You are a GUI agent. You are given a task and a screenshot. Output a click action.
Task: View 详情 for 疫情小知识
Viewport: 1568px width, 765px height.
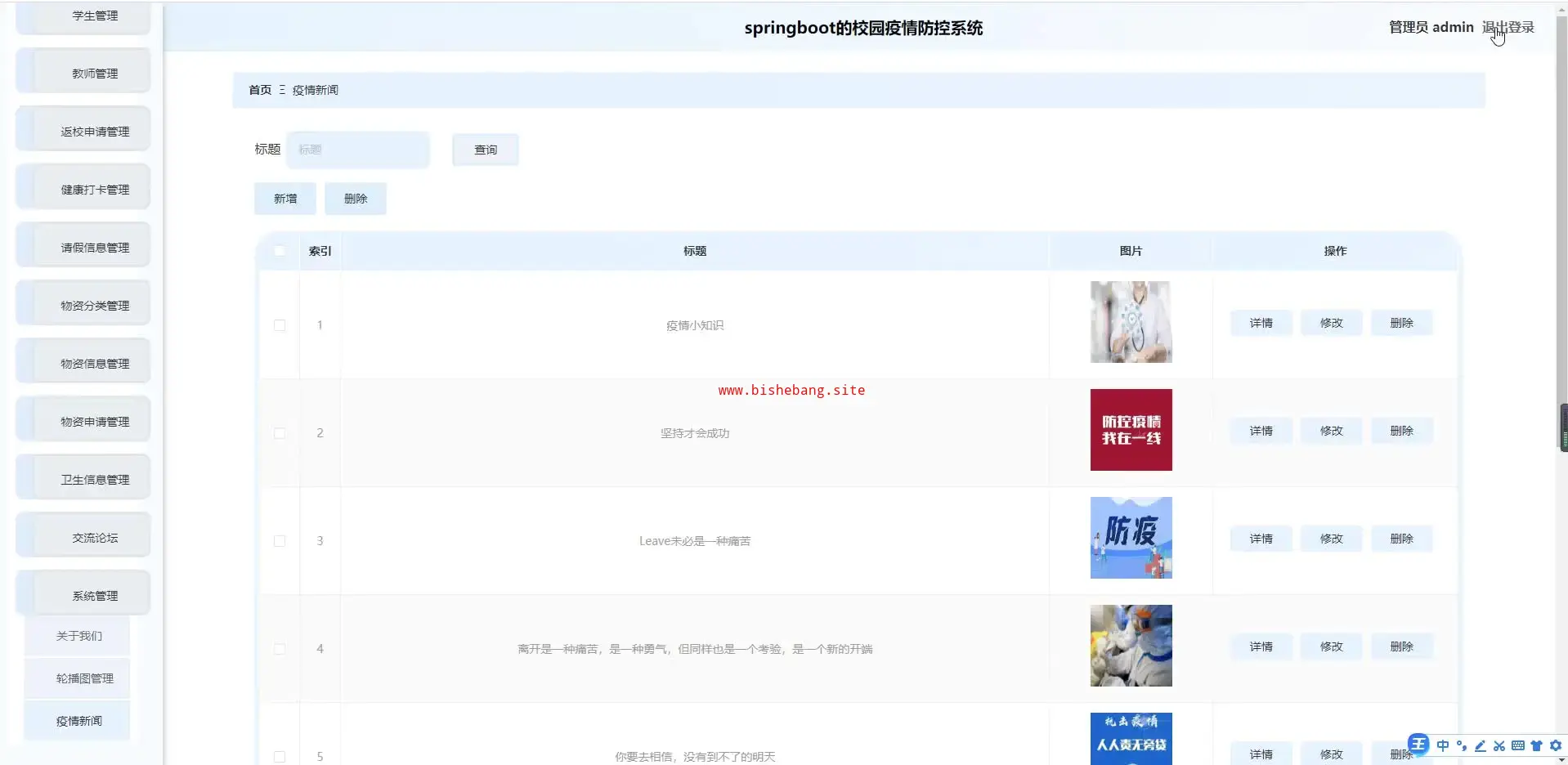coord(1261,323)
